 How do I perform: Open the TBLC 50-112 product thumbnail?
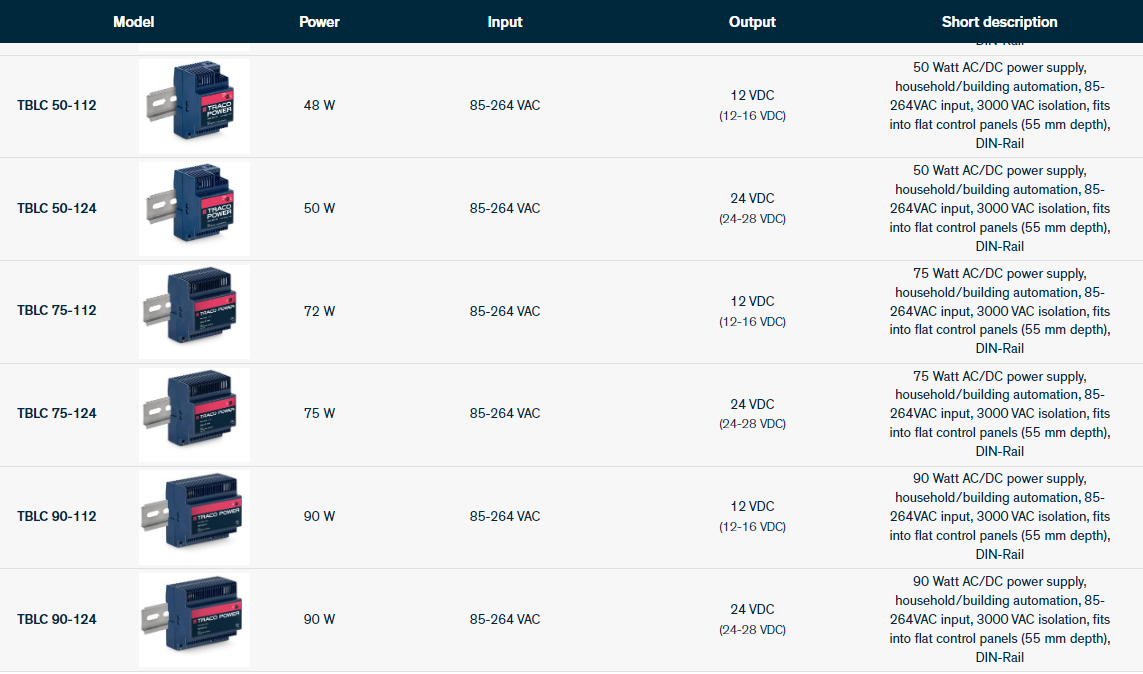tap(194, 106)
